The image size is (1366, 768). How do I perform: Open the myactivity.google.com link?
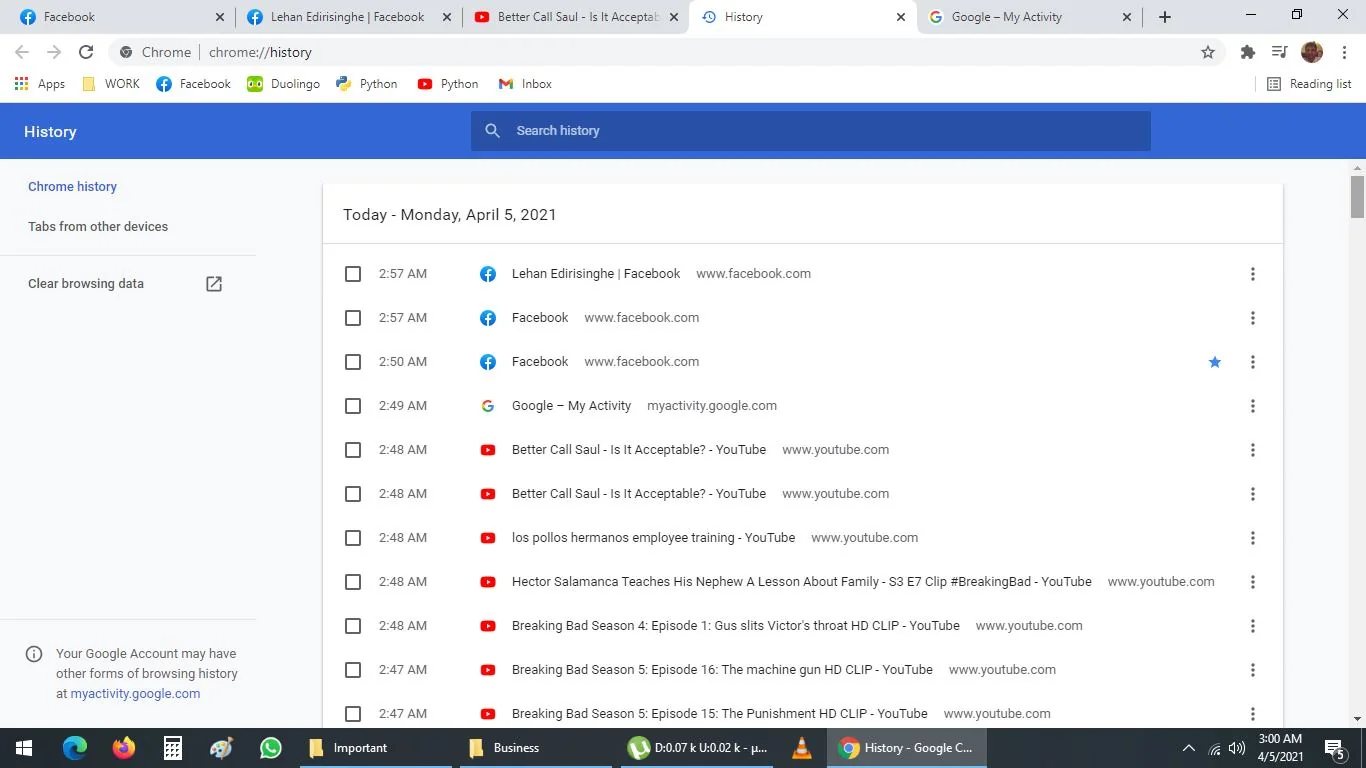click(x=135, y=694)
